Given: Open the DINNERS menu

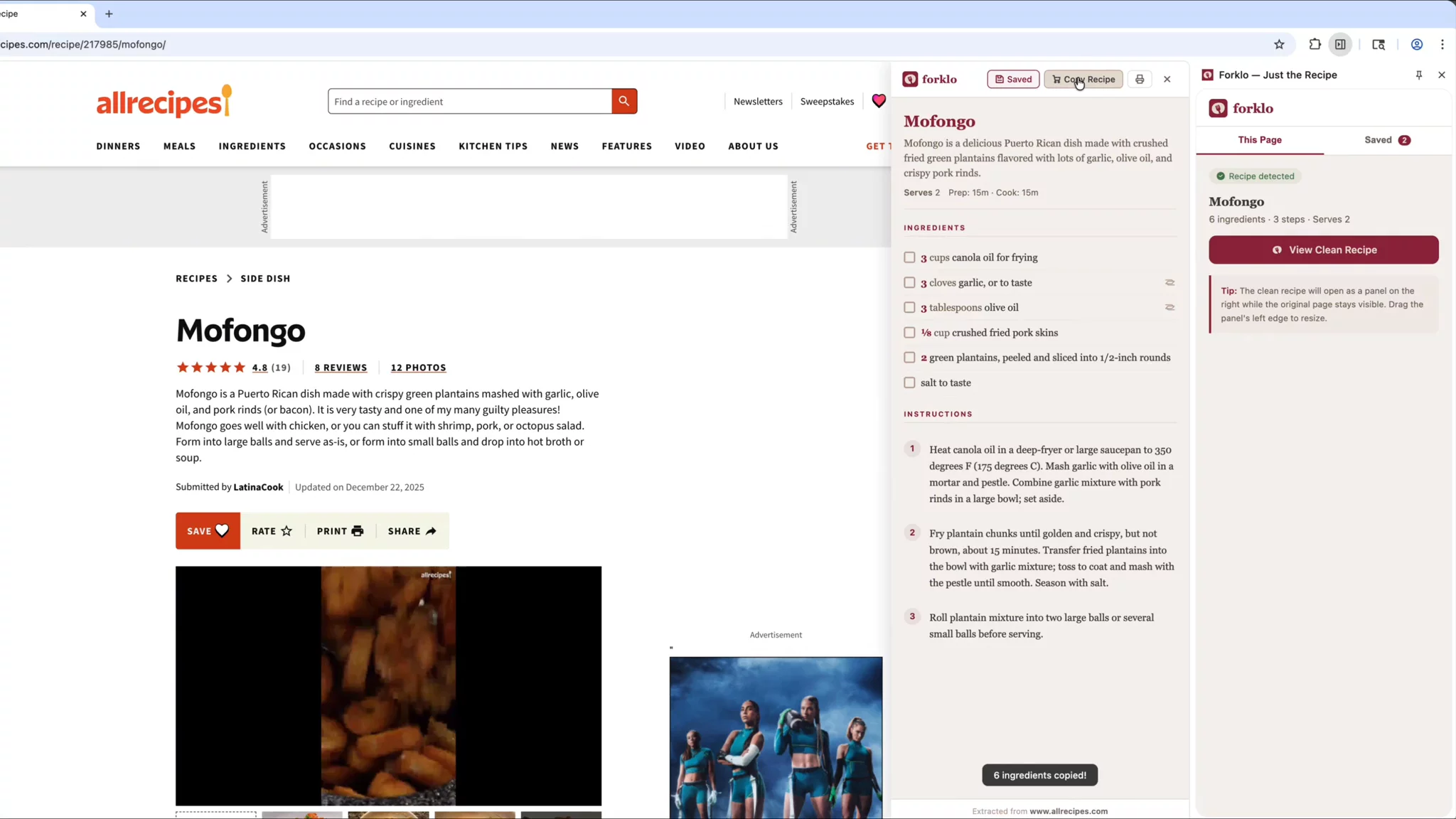Looking at the screenshot, I should click(118, 146).
